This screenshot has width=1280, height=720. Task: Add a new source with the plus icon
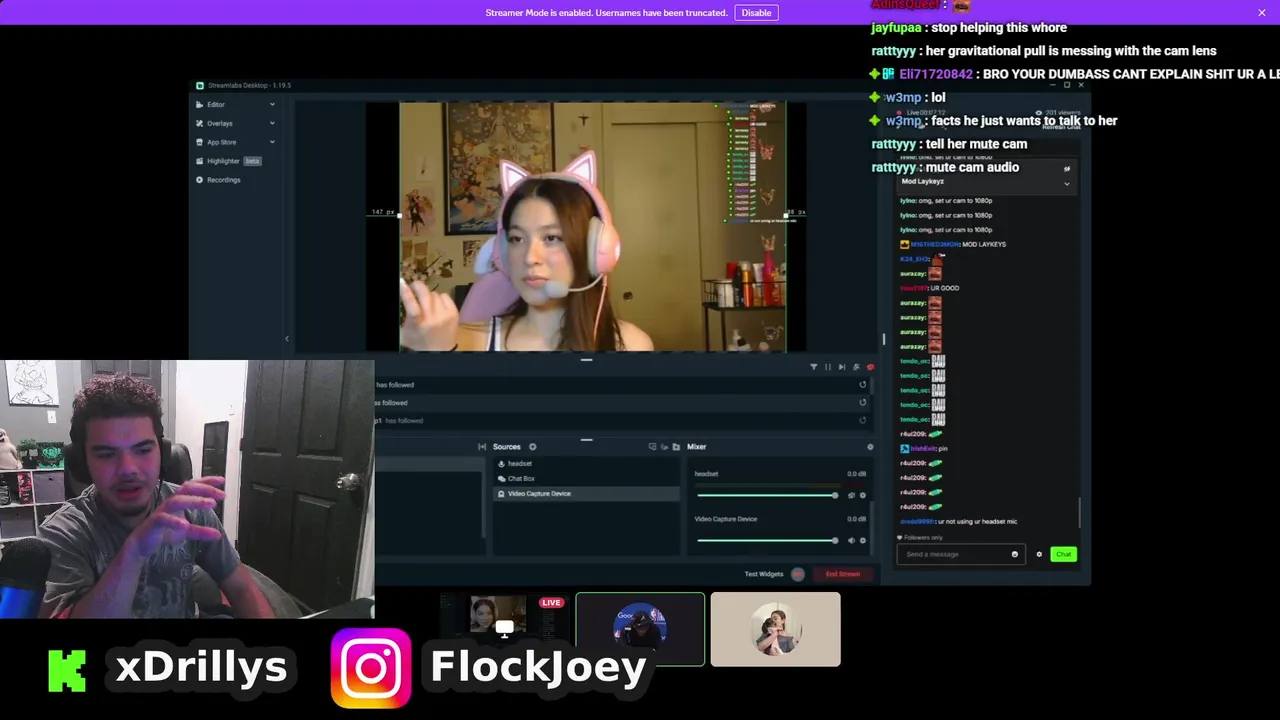[532, 447]
